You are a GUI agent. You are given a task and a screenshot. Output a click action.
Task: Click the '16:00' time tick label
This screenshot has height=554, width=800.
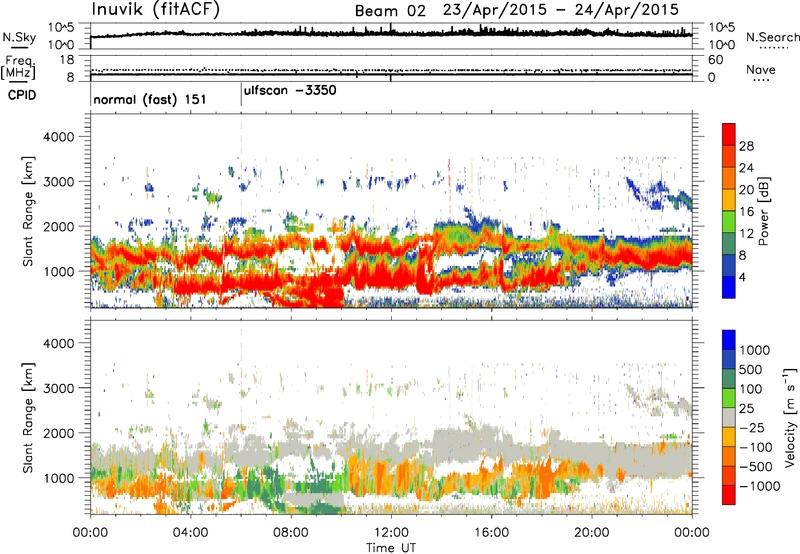tap(491, 533)
